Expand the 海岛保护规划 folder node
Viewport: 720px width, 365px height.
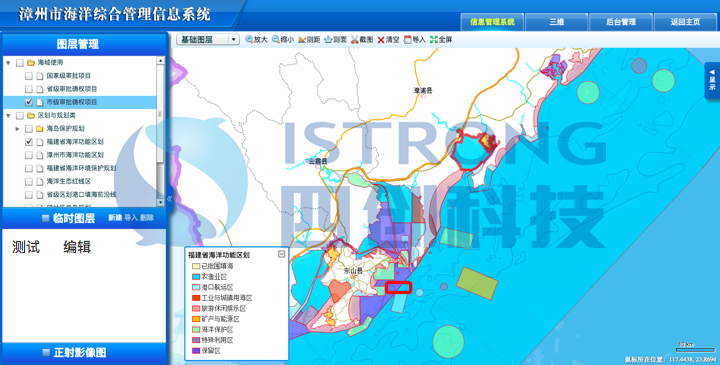17,129
